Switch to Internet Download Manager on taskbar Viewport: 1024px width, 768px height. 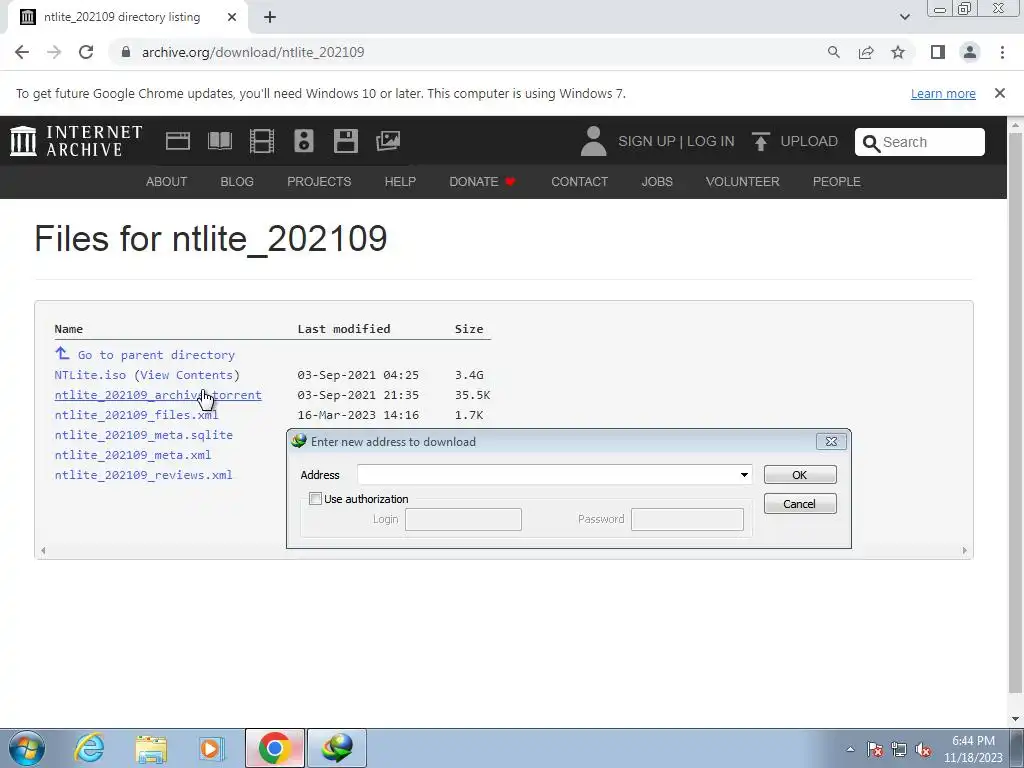pyautogui.click(x=337, y=748)
